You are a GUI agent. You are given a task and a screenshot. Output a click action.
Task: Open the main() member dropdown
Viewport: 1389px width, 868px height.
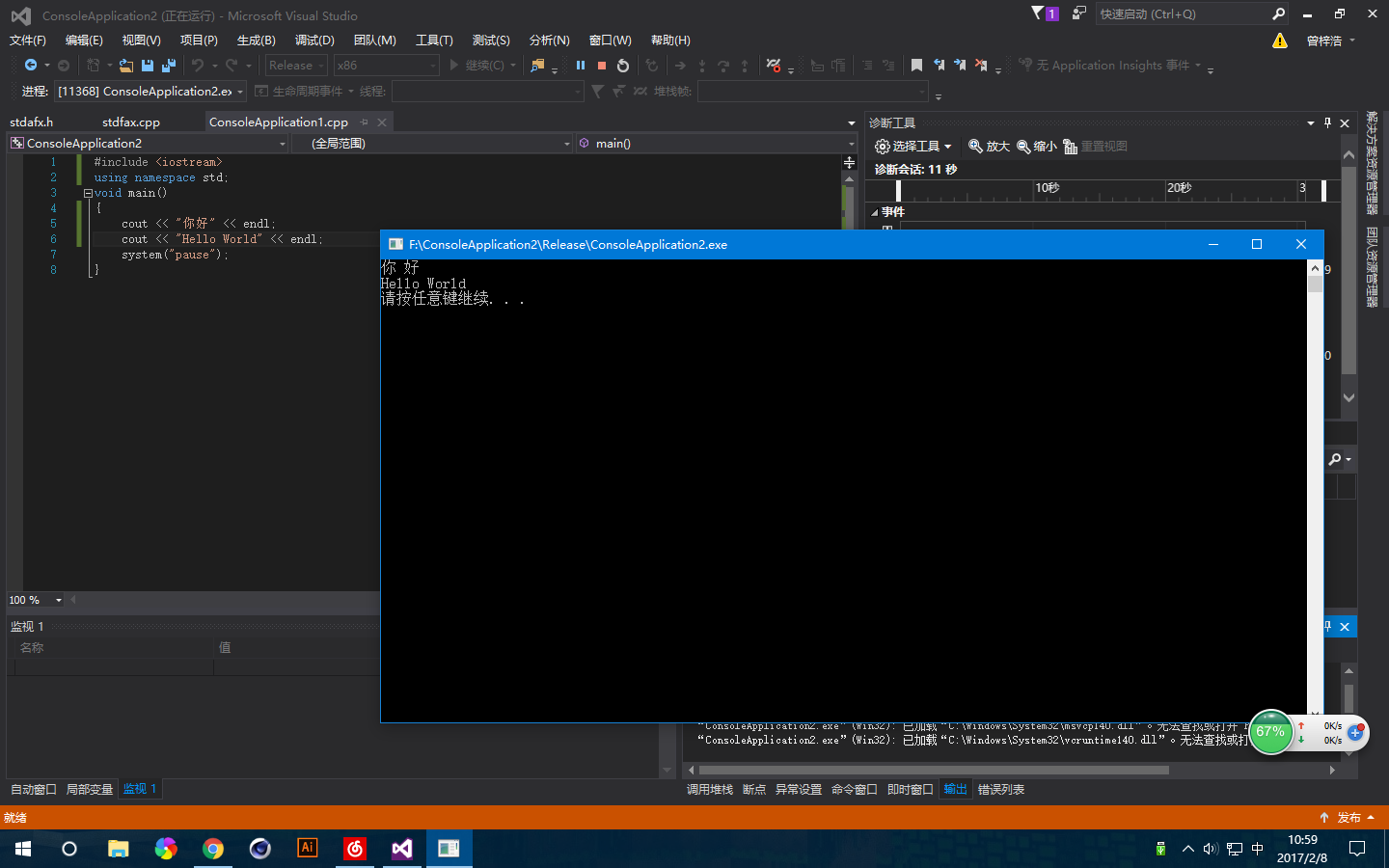point(716,144)
